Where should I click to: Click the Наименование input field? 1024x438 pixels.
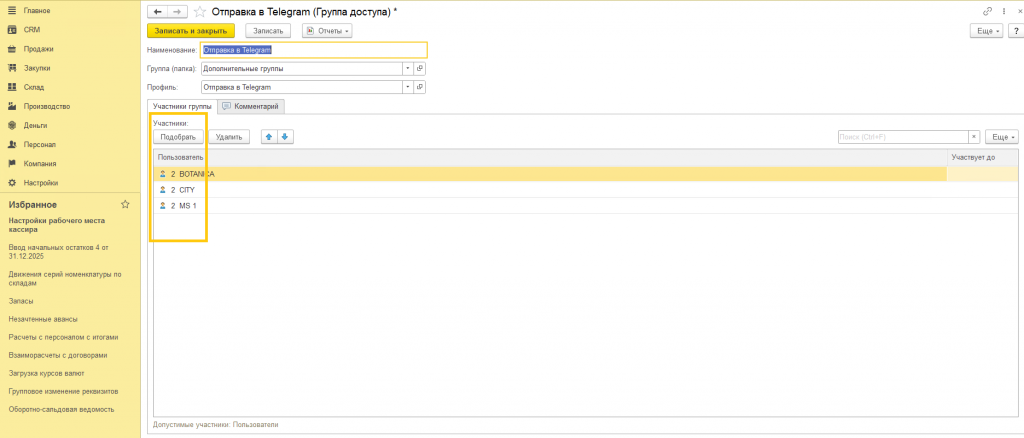314,50
